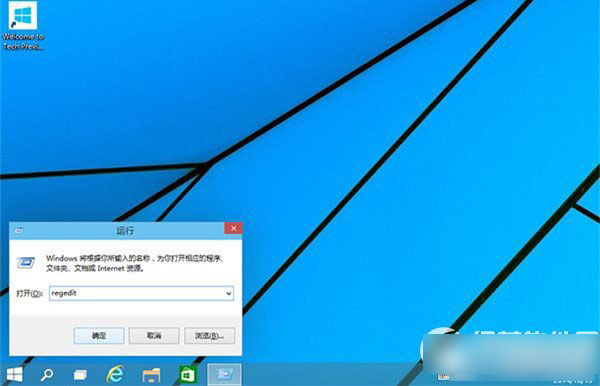Image resolution: width=600 pixels, height=386 pixels.
Task: Focus the regedit text input field
Action: click(x=141, y=293)
